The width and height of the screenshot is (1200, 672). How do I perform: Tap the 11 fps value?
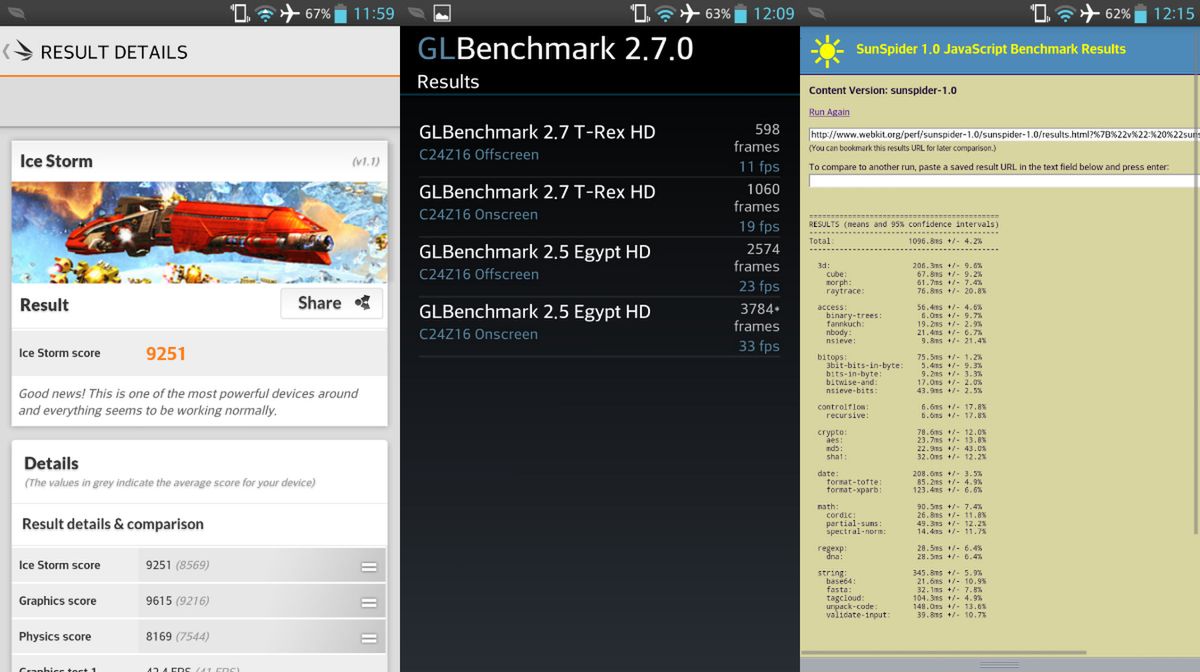[759, 166]
